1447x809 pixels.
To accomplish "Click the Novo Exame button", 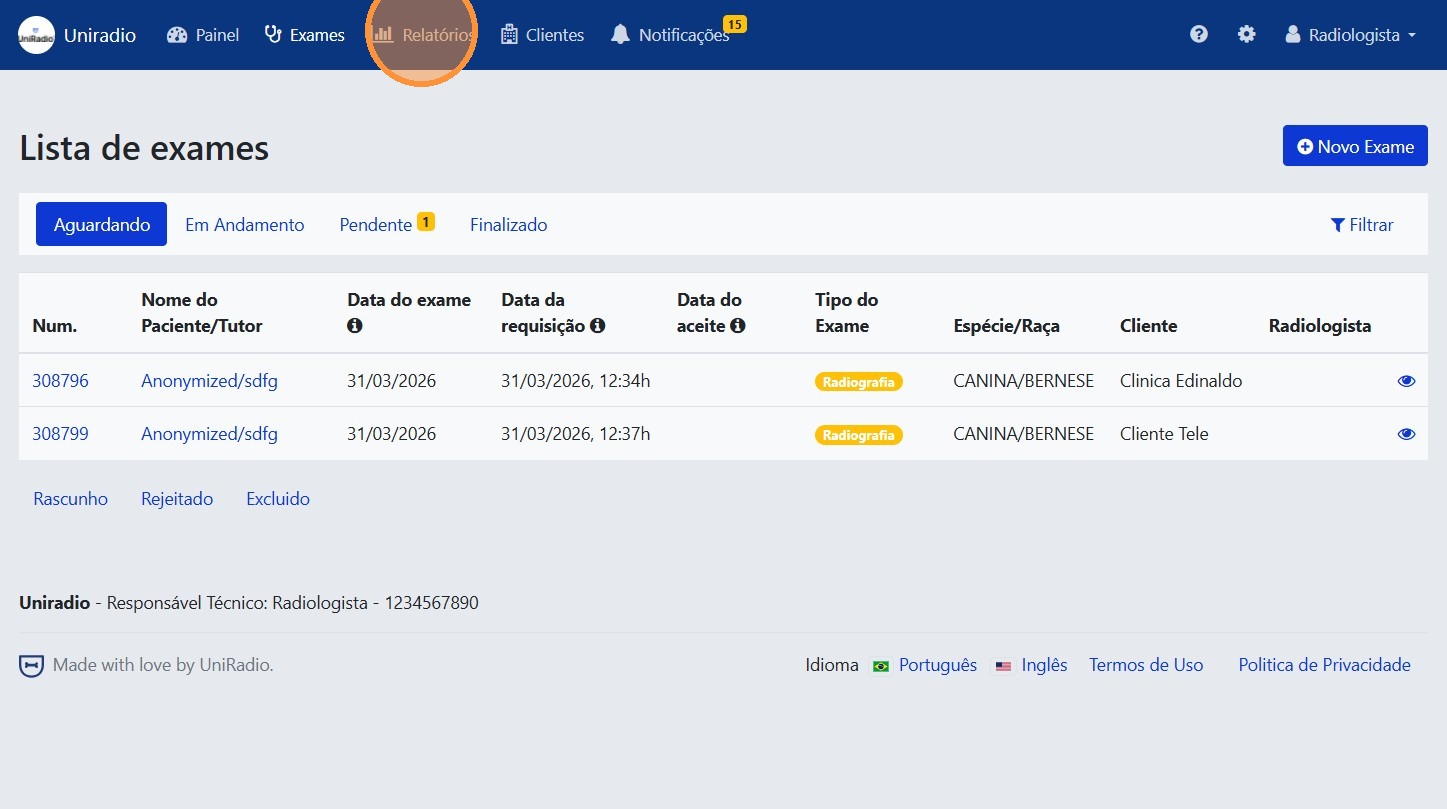I will pos(1355,147).
